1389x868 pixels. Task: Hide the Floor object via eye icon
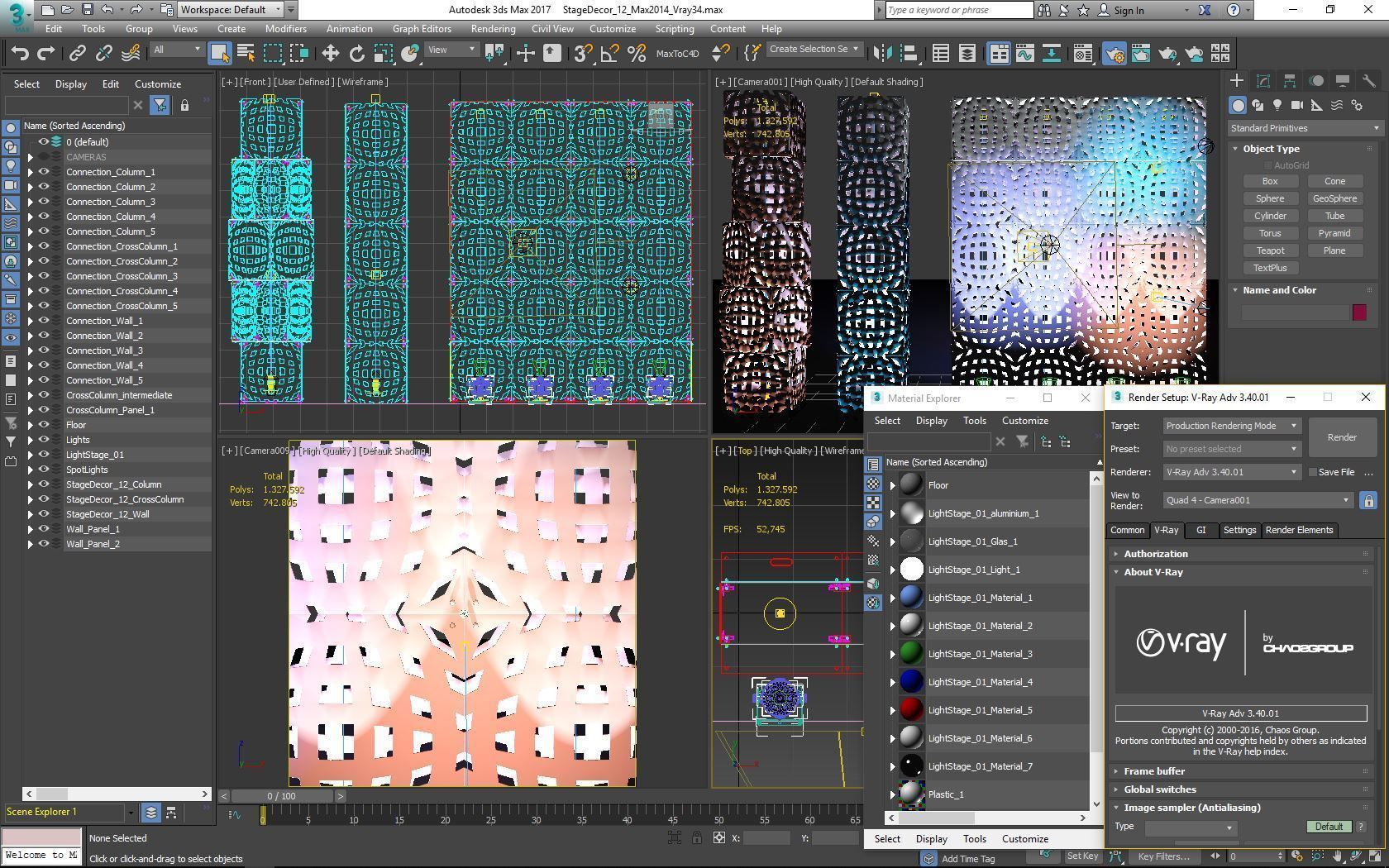44,425
